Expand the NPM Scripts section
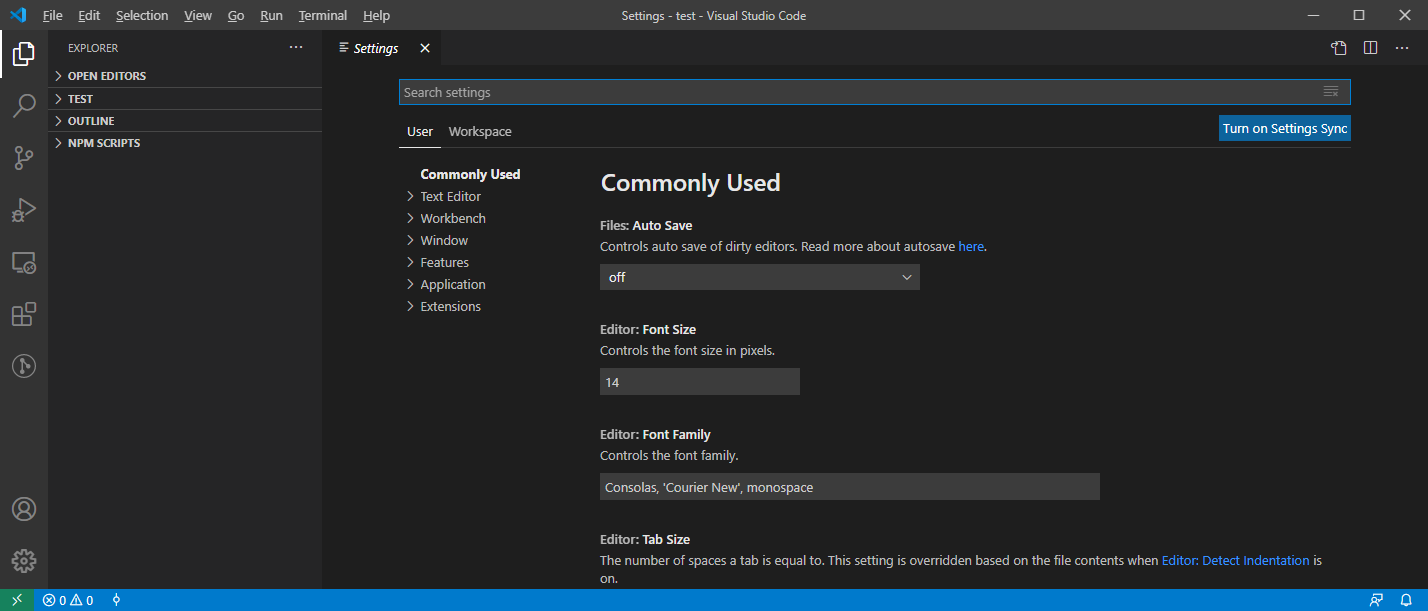This screenshot has width=1428, height=611. [x=185, y=143]
